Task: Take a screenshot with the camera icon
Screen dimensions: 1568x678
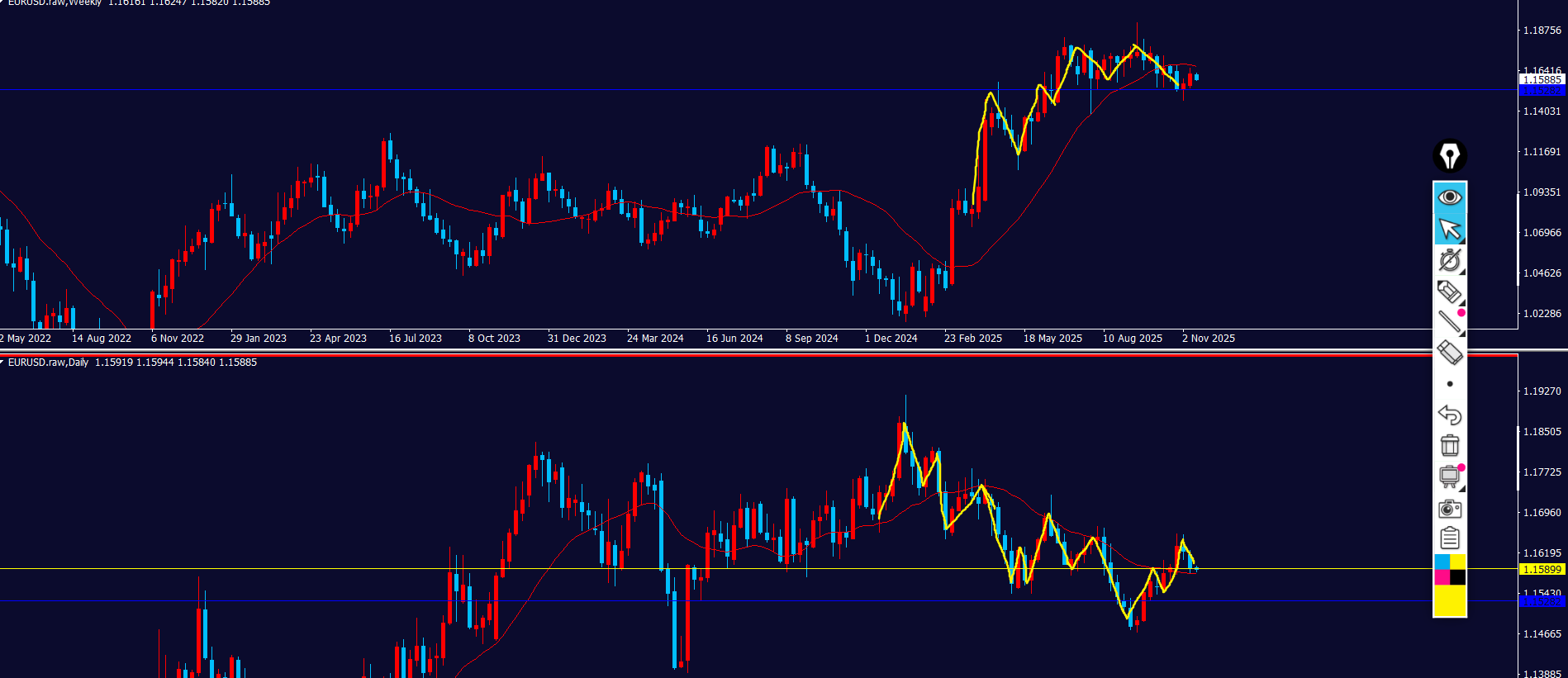Action: (x=1449, y=508)
